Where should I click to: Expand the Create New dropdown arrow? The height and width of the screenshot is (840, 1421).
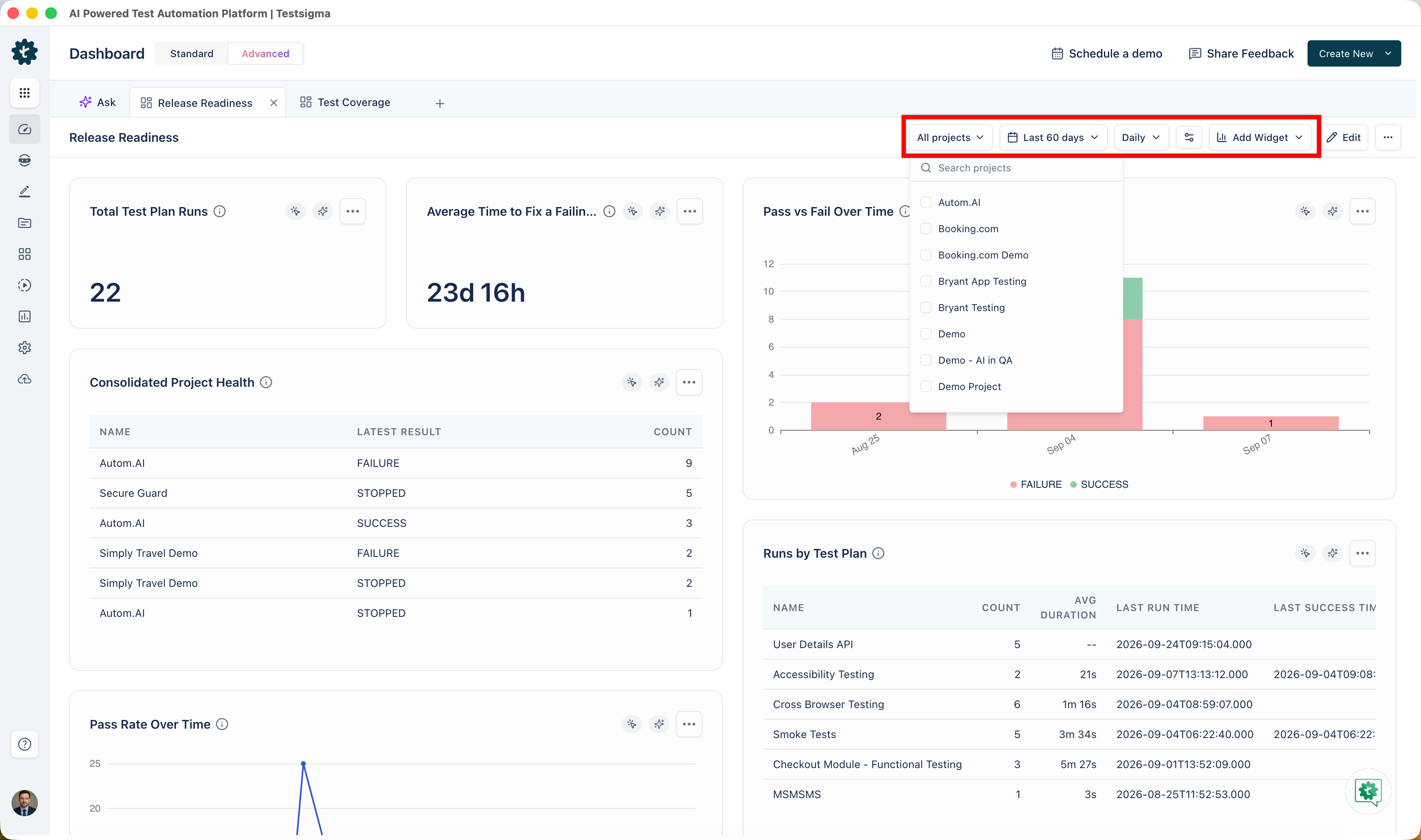(x=1388, y=53)
